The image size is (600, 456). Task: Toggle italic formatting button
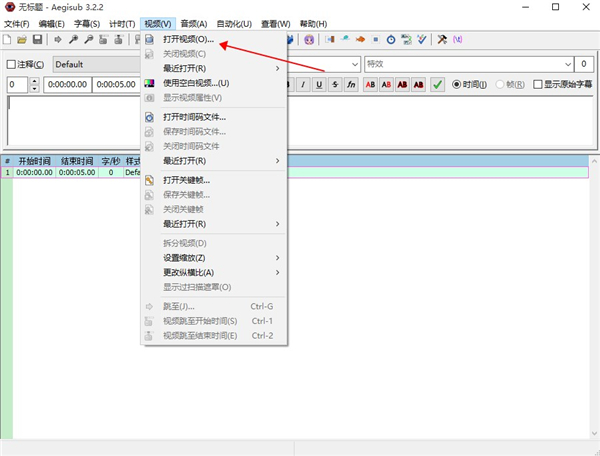pyautogui.click(x=303, y=84)
